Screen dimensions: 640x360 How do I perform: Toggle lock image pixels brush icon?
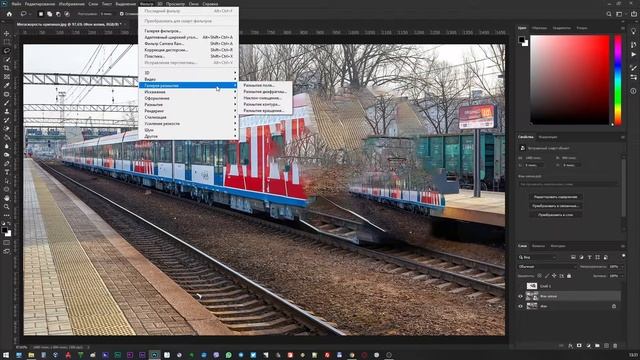547,276
